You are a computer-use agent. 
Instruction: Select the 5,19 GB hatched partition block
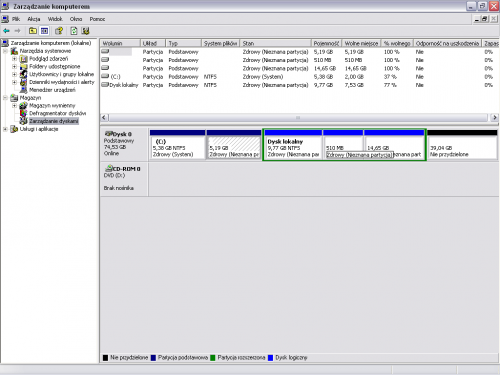[234, 145]
